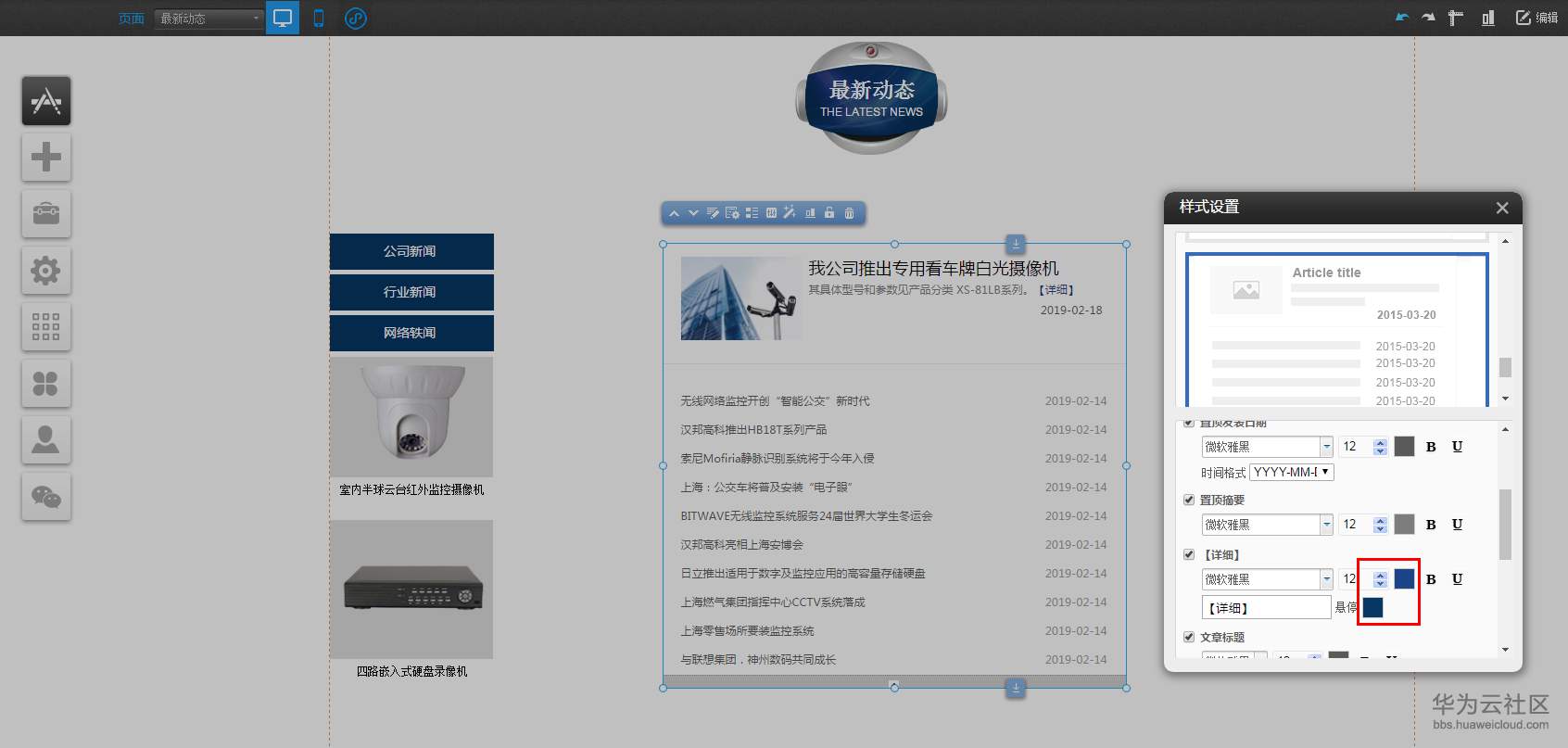The image size is (1568, 748).
Task: Open article 上海零售场所要装监控系统
Action: pyautogui.click(x=747, y=631)
